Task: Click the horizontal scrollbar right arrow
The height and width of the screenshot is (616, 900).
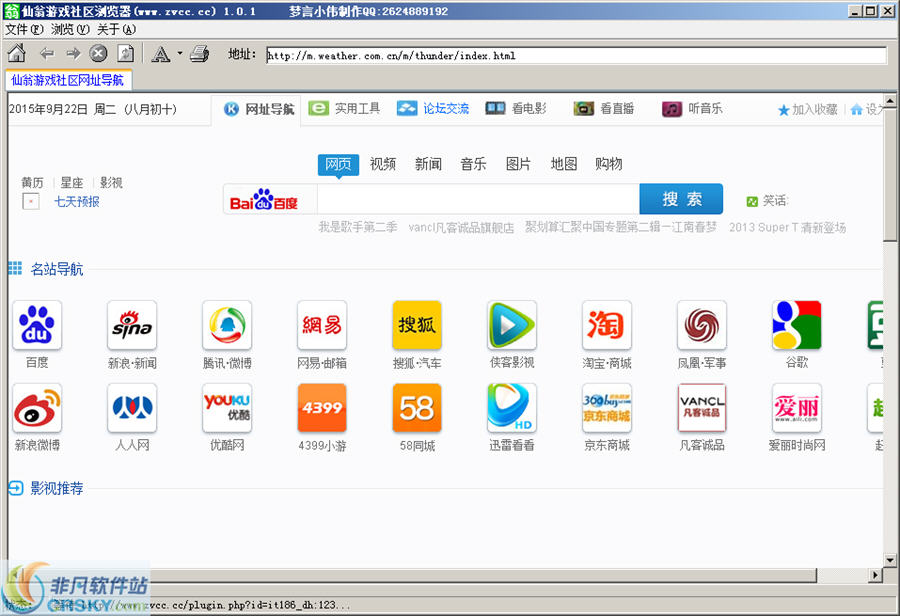Action: pyautogui.click(x=875, y=575)
